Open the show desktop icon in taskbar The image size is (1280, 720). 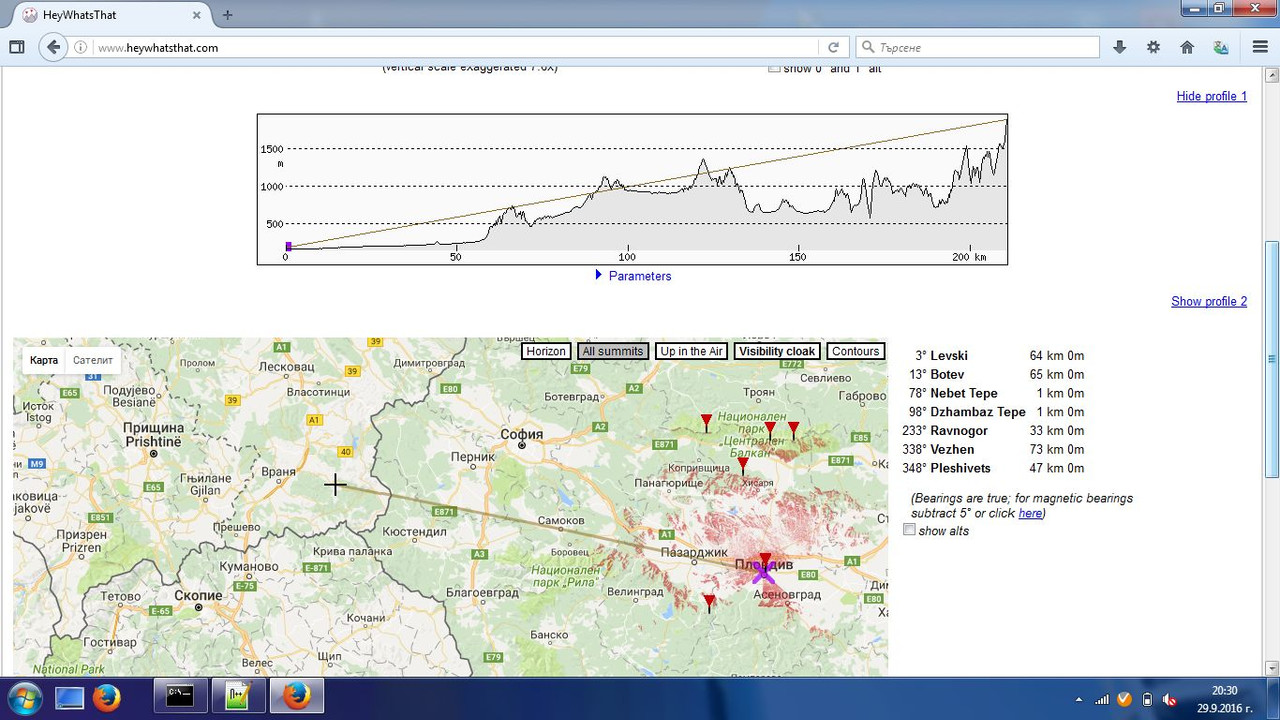[x=69, y=697]
